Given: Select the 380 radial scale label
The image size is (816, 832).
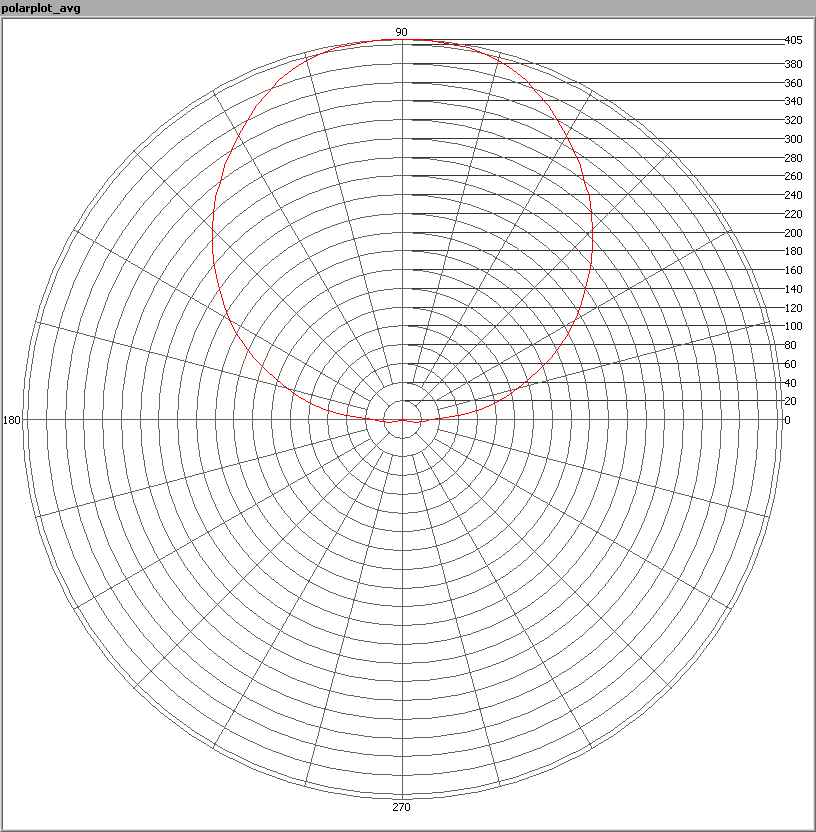Looking at the screenshot, I should point(793,64).
